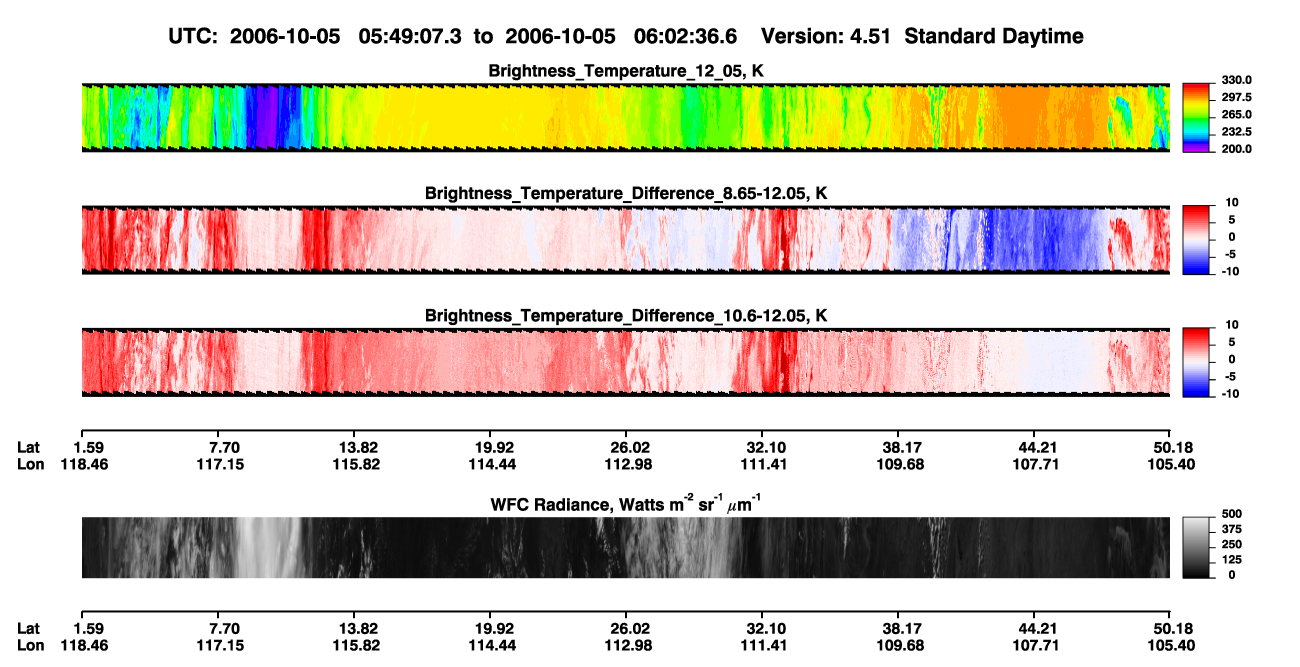Click longitude '105.40' on axis below the WFC Radiance strip
The width and height of the screenshot is (1300, 667).
coord(1172,645)
